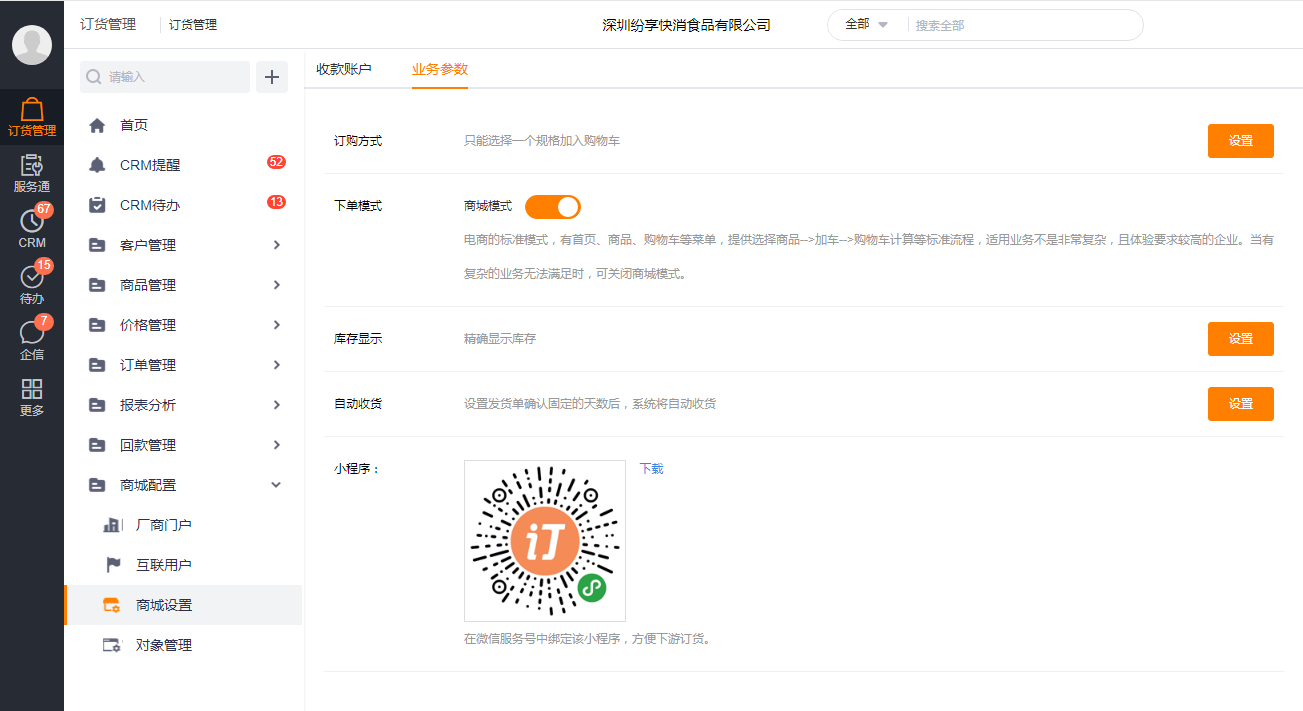Expand the 报表分析 chevron
1303x711 pixels.
tap(277, 405)
